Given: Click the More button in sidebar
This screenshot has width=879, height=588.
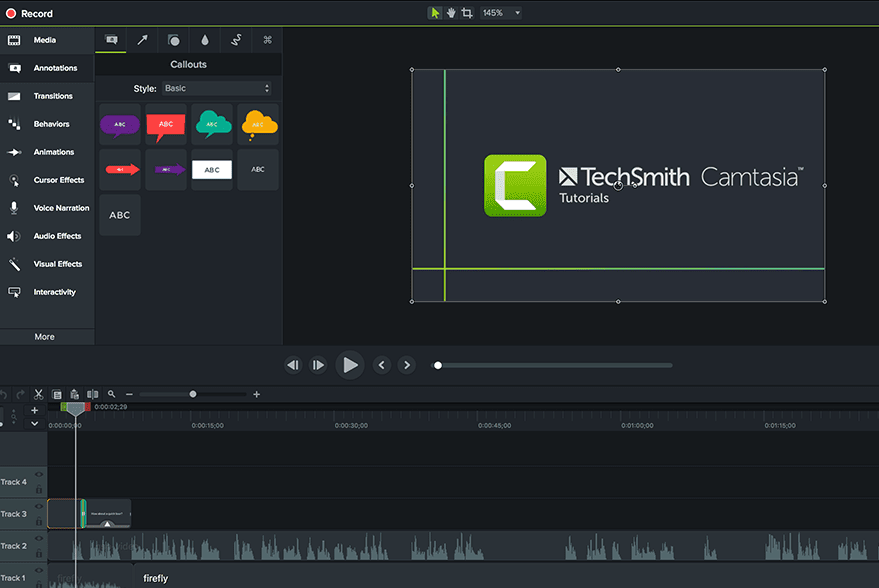Looking at the screenshot, I should pyautogui.click(x=45, y=337).
